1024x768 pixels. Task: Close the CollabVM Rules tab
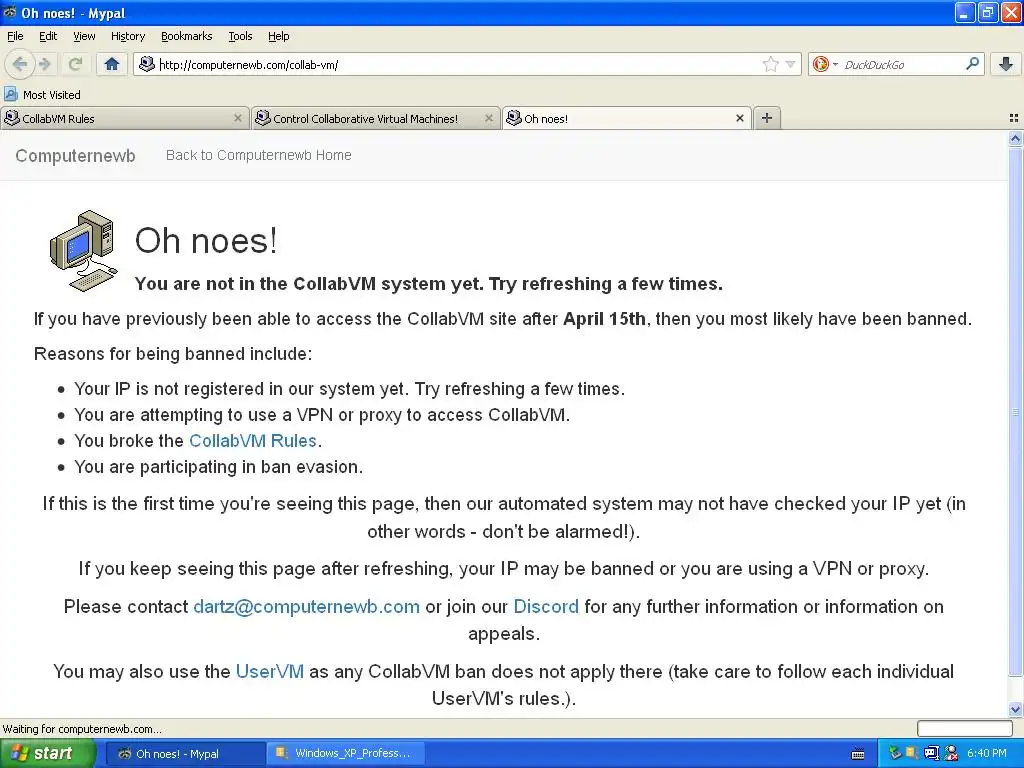(238, 118)
